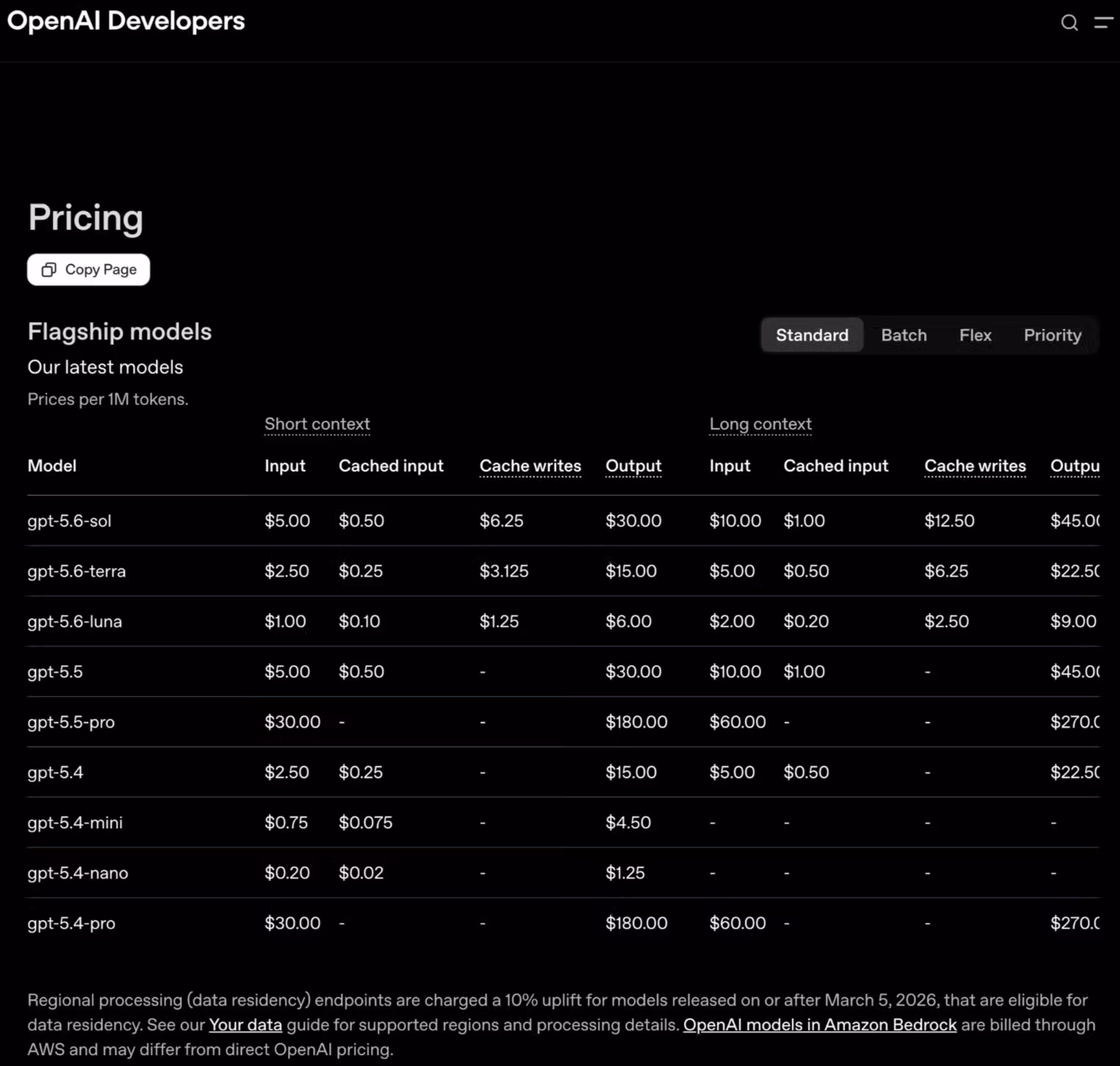Click the OpenAI Developers logo
The width and height of the screenshot is (1120, 1066).
point(126,21)
